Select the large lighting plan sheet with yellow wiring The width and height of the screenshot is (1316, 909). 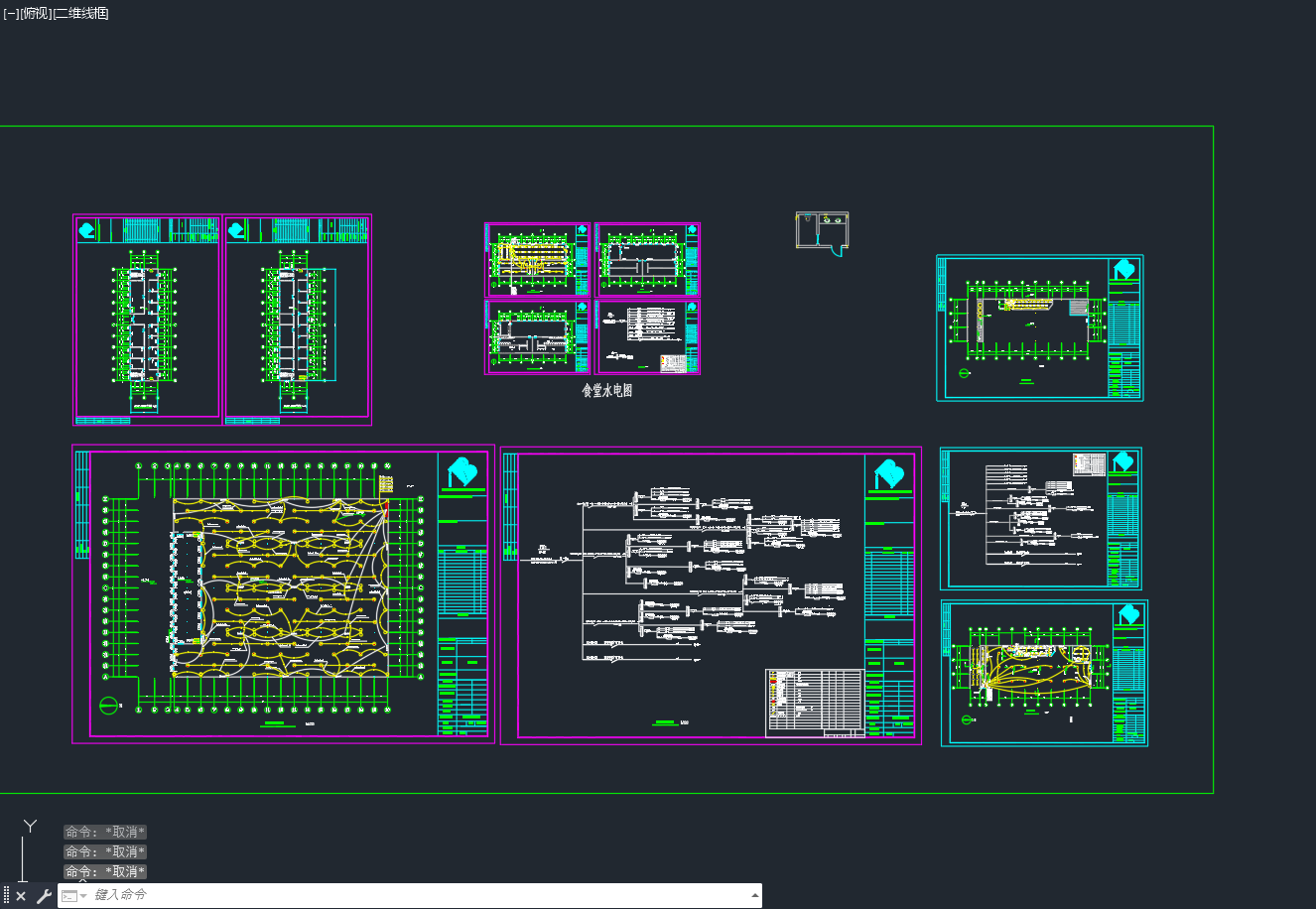tap(283, 593)
